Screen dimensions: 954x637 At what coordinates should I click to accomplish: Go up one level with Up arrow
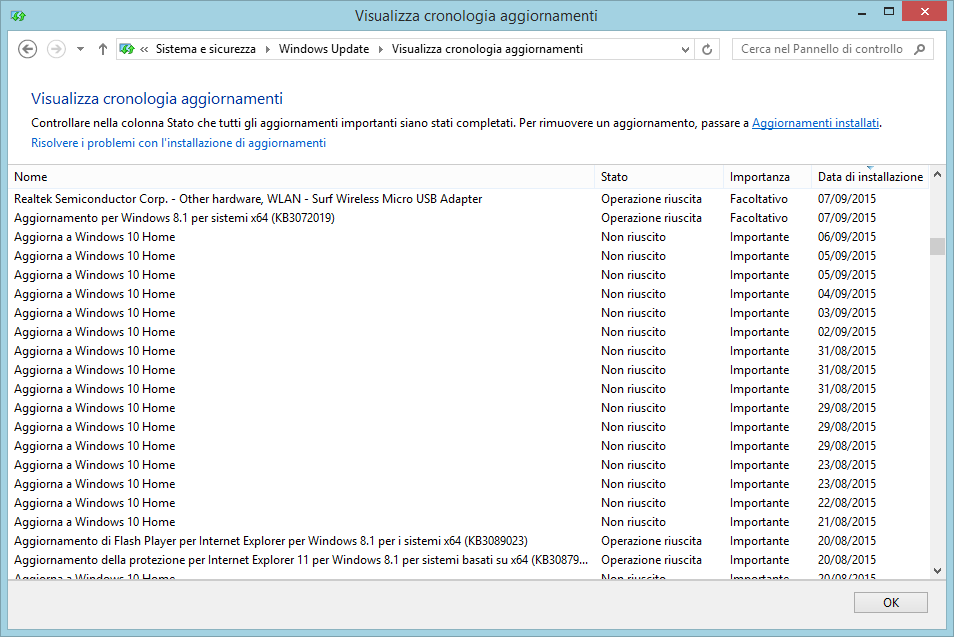(102, 49)
